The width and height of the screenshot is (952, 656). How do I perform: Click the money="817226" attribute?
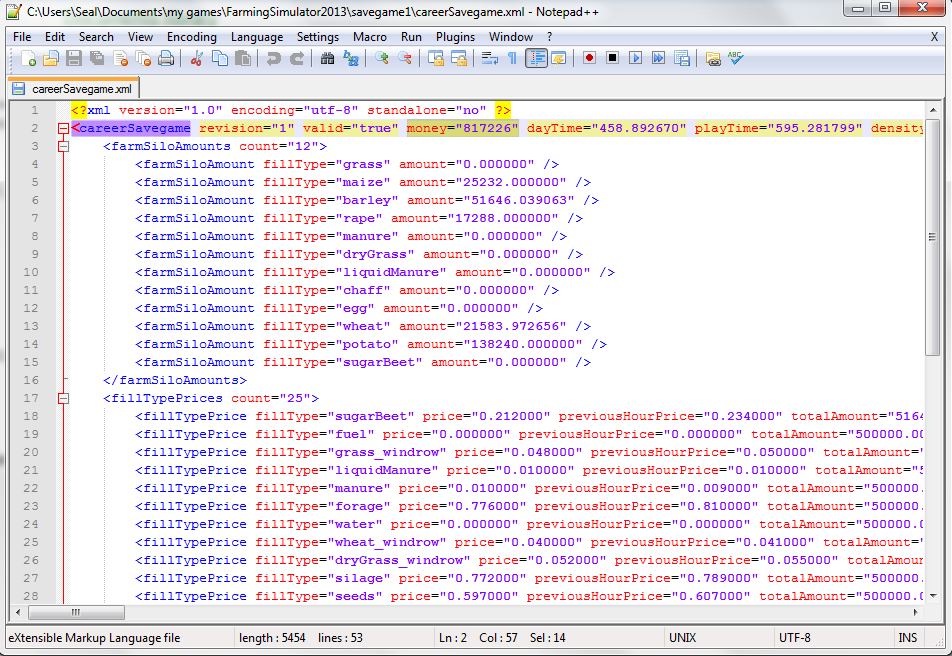(463, 128)
